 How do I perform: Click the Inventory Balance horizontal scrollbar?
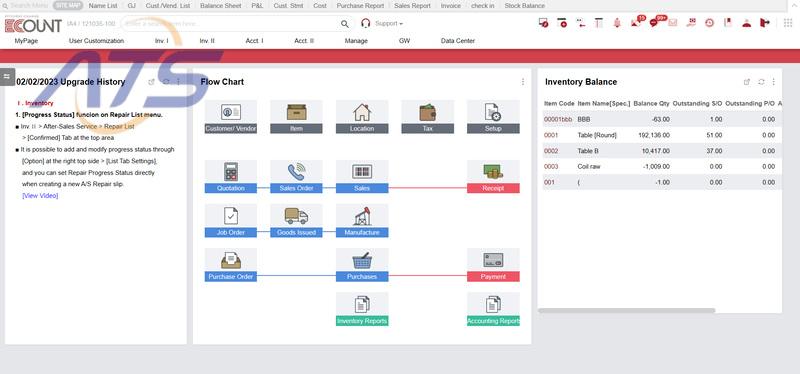pyautogui.click(x=627, y=310)
